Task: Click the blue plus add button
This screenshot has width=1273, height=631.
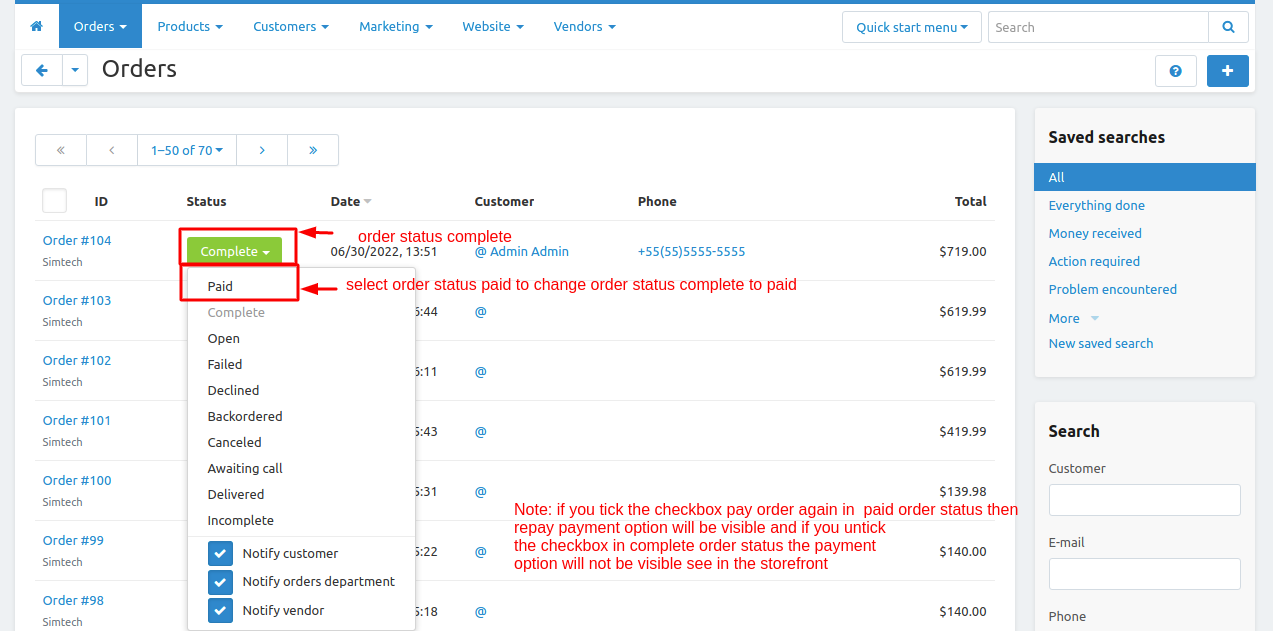Action: pos(1228,71)
